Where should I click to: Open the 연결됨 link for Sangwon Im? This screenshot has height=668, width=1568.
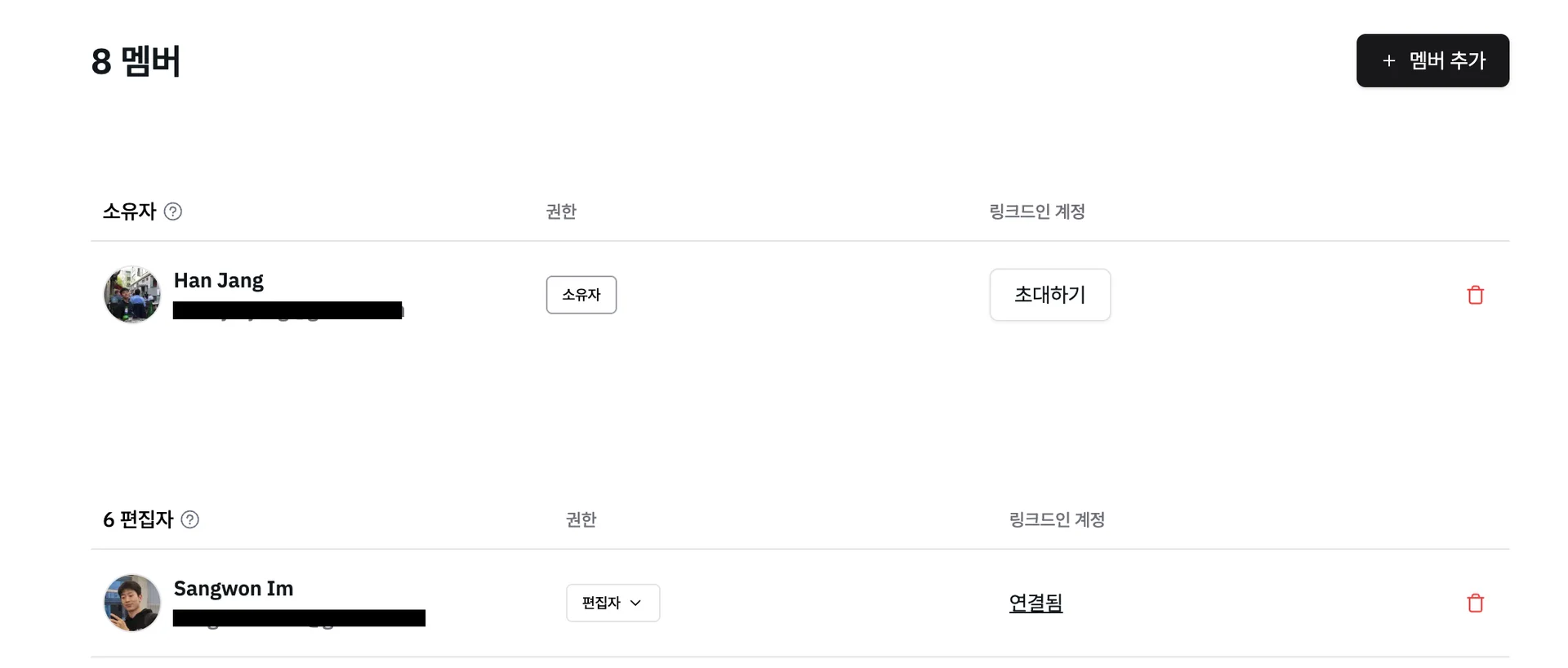[x=1036, y=603]
